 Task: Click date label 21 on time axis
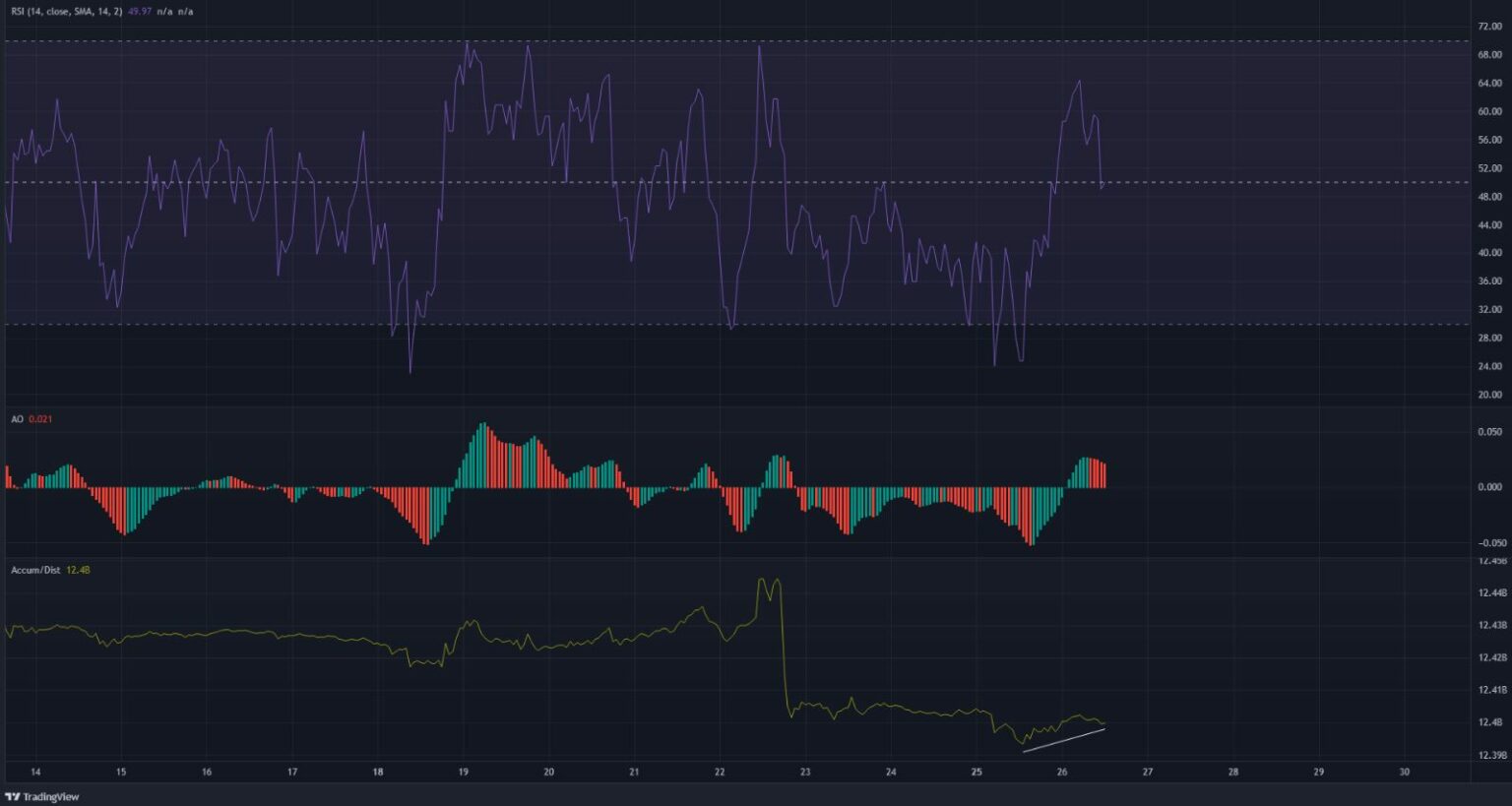[634, 773]
